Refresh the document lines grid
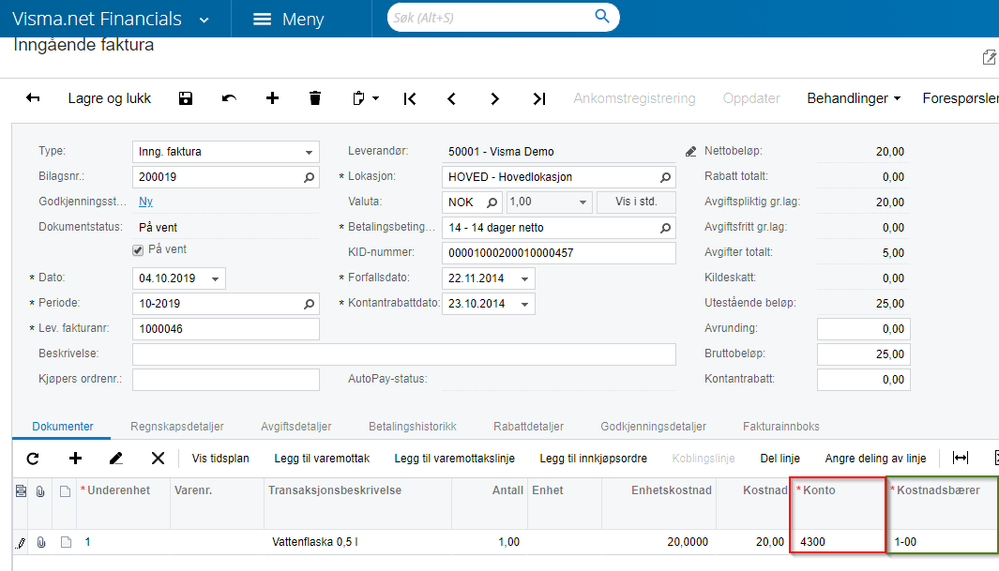The image size is (999, 571). pos(32,458)
